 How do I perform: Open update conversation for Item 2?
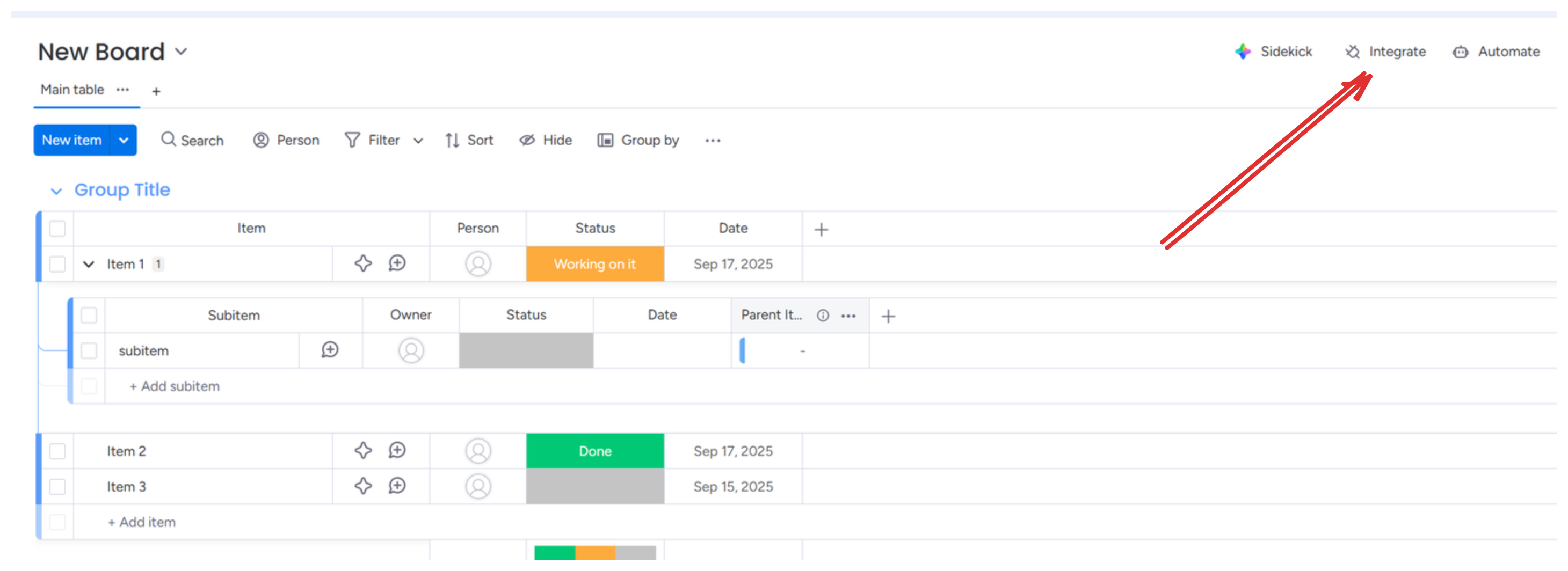(x=397, y=451)
